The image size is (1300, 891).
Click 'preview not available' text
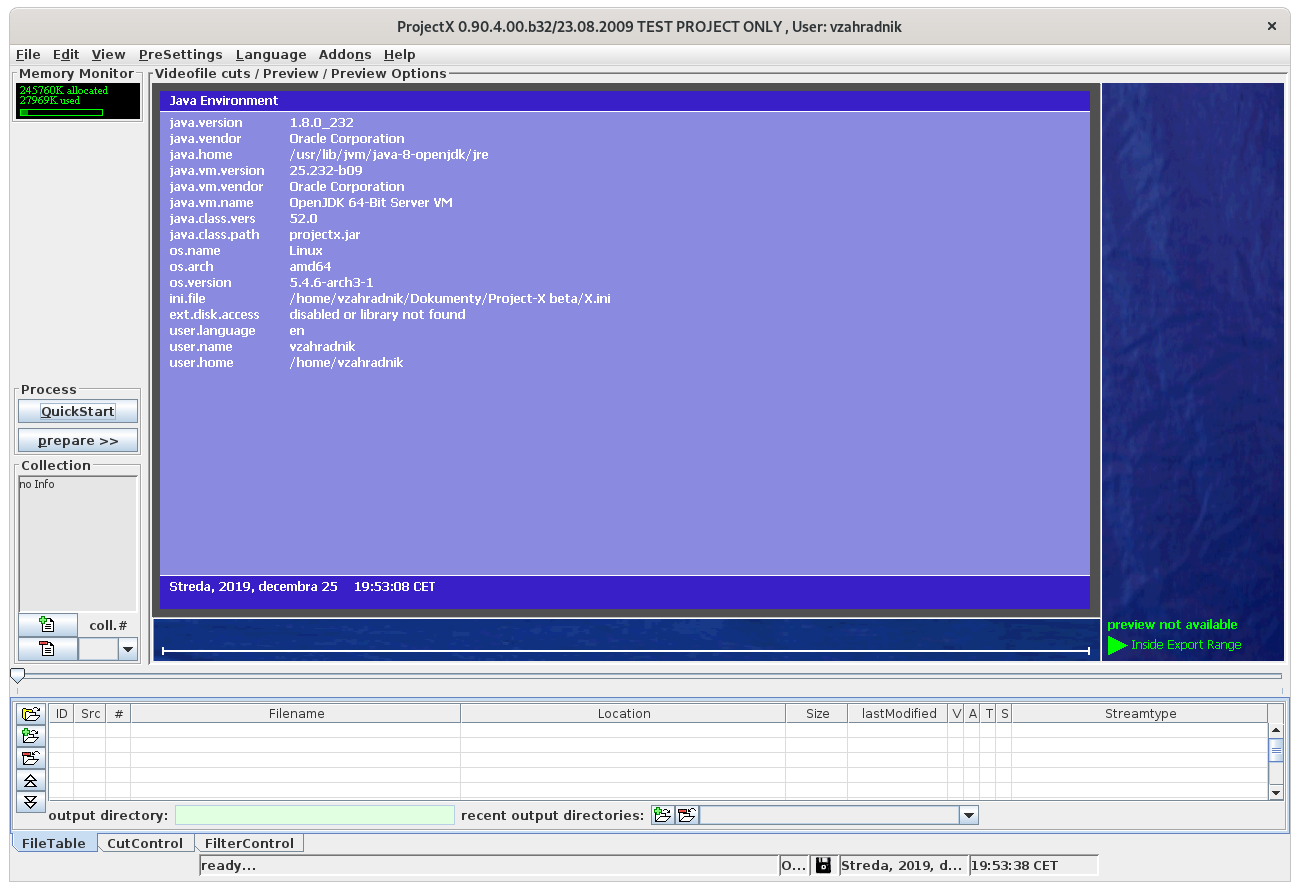pyautogui.click(x=1172, y=624)
